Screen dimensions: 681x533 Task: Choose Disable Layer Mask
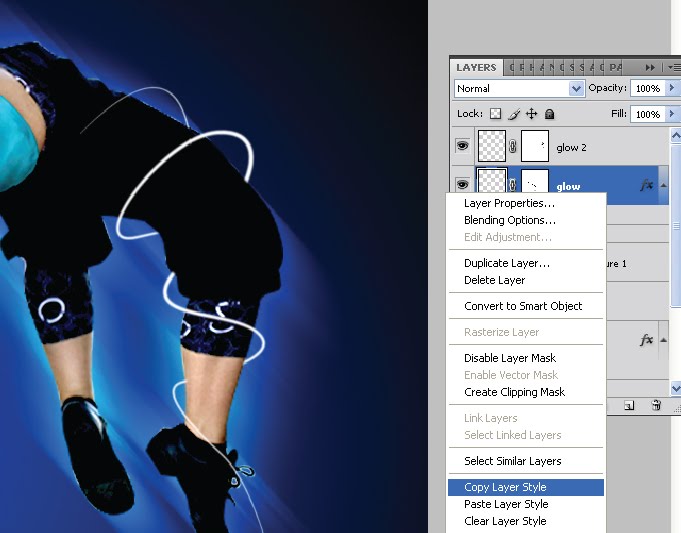point(526,358)
